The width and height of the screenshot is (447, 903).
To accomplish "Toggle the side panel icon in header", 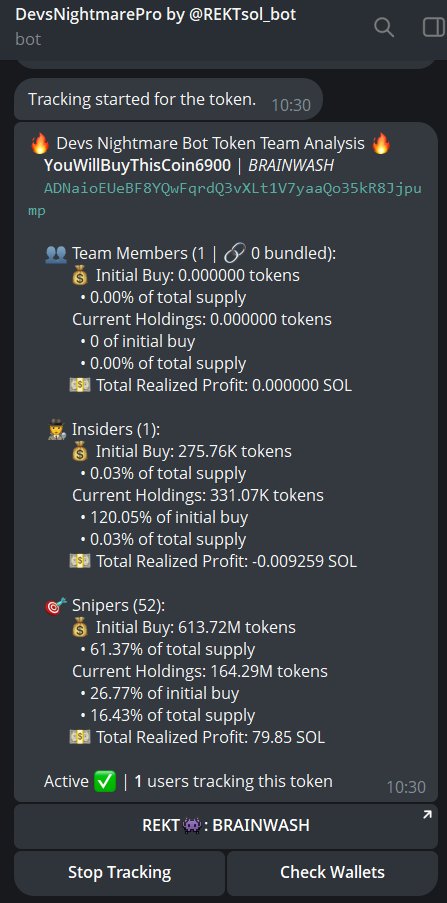I will click(x=434, y=27).
